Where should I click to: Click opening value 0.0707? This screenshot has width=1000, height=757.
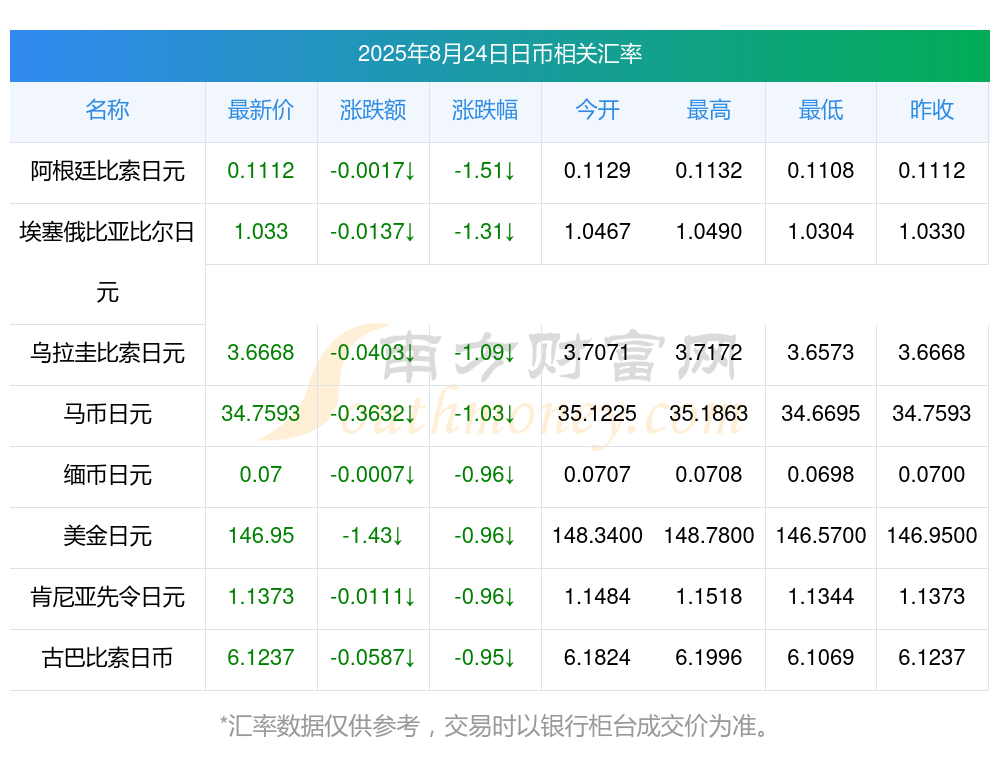click(x=597, y=474)
